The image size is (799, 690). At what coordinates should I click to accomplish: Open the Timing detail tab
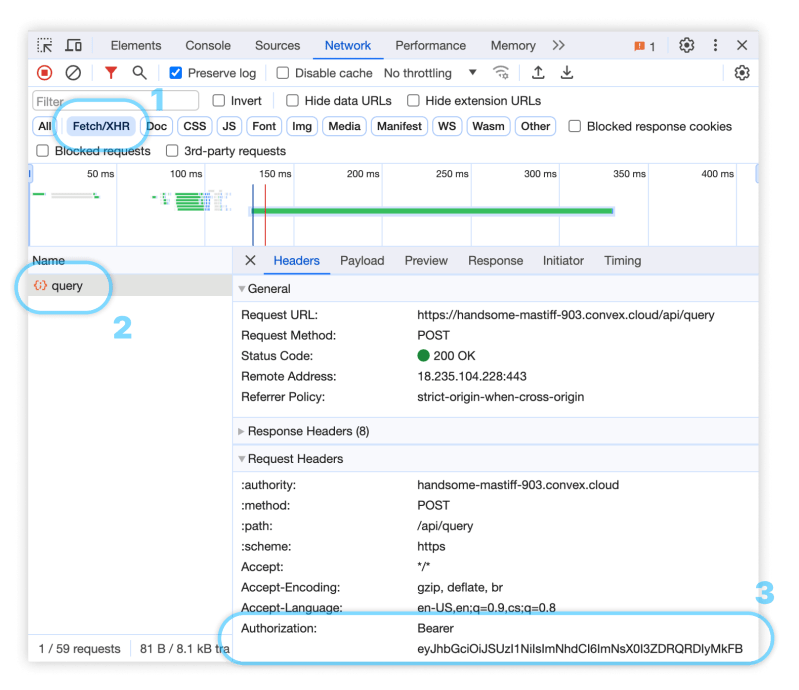622,260
